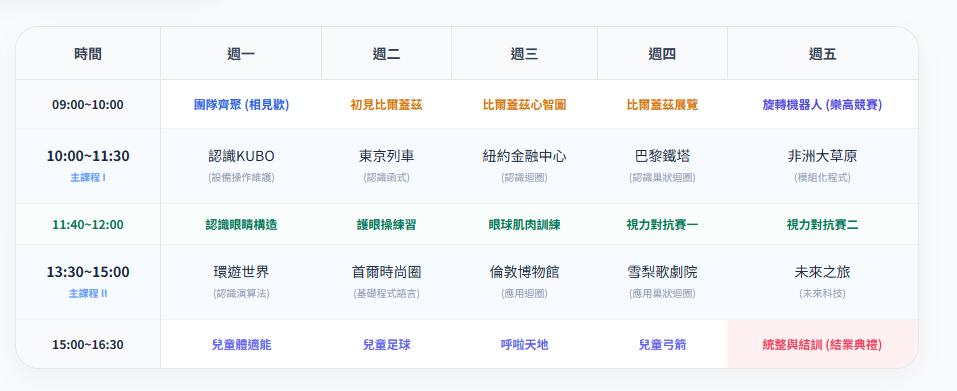The image size is (957, 391).
Task: Select the 11:40~12:00 time slot
Action: (x=88, y=224)
